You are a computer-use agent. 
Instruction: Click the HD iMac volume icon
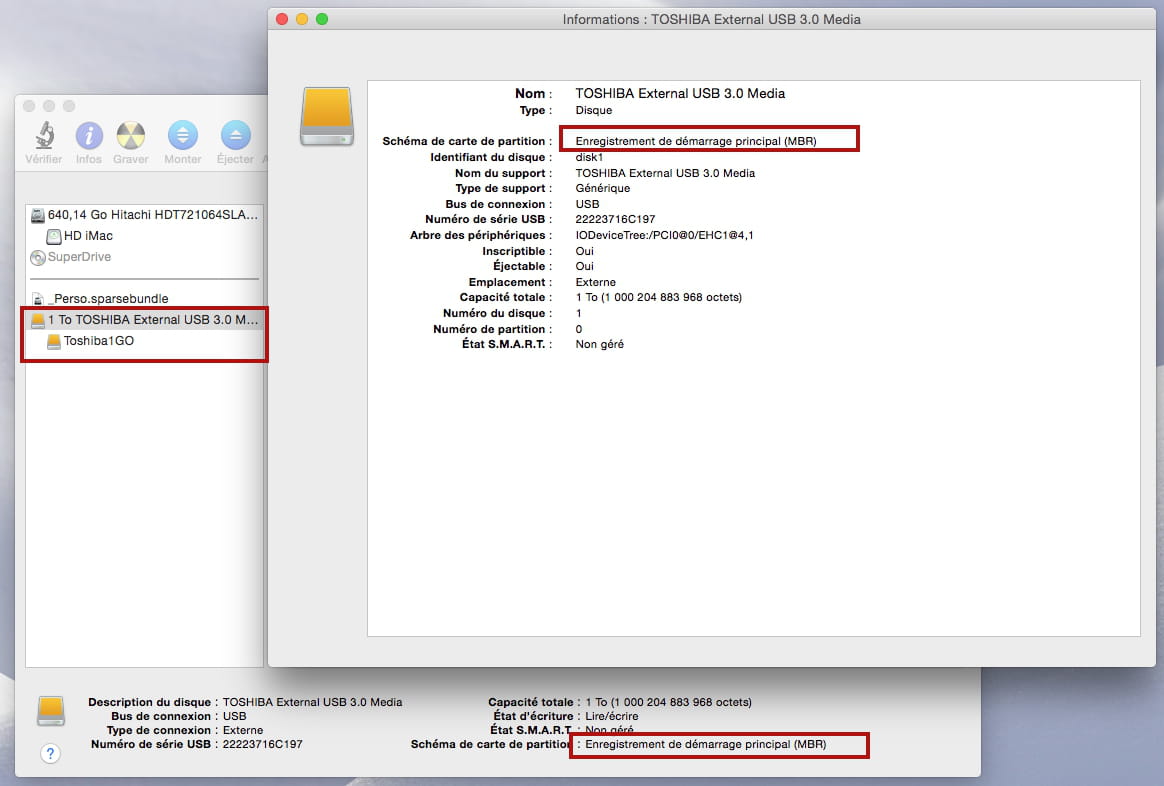(x=53, y=237)
